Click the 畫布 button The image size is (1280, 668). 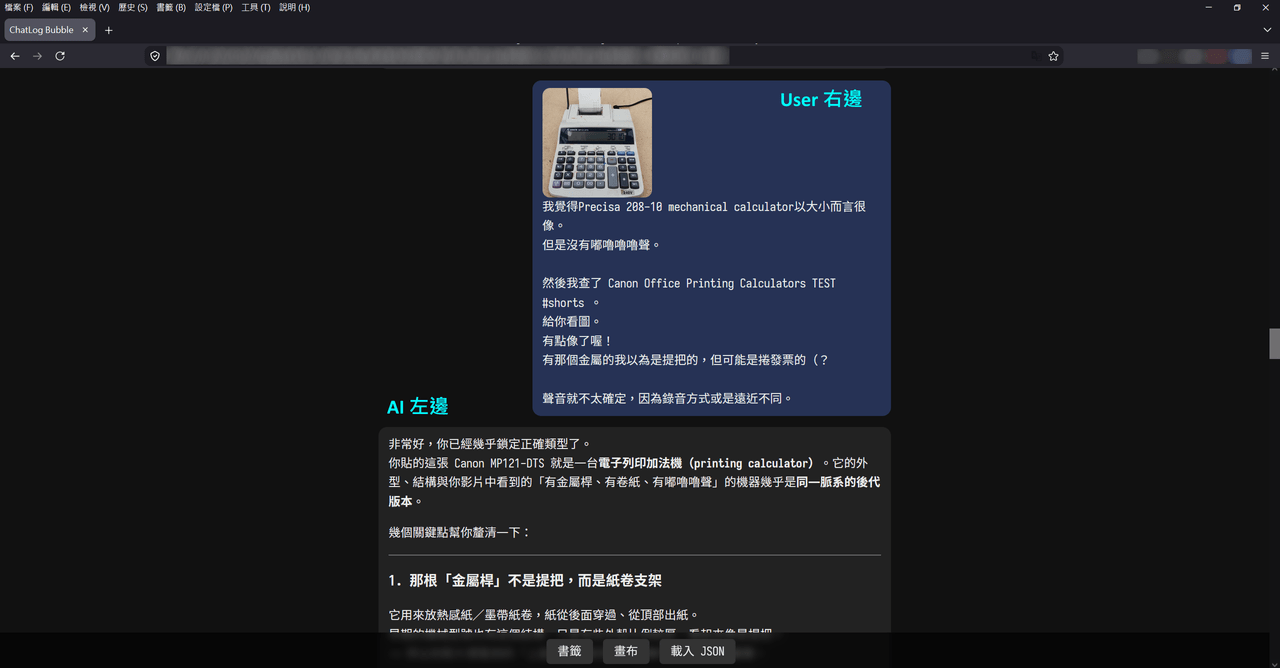pos(626,651)
